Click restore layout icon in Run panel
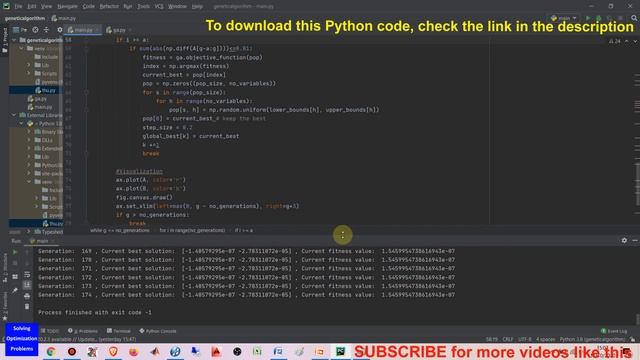 pos(15,277)
